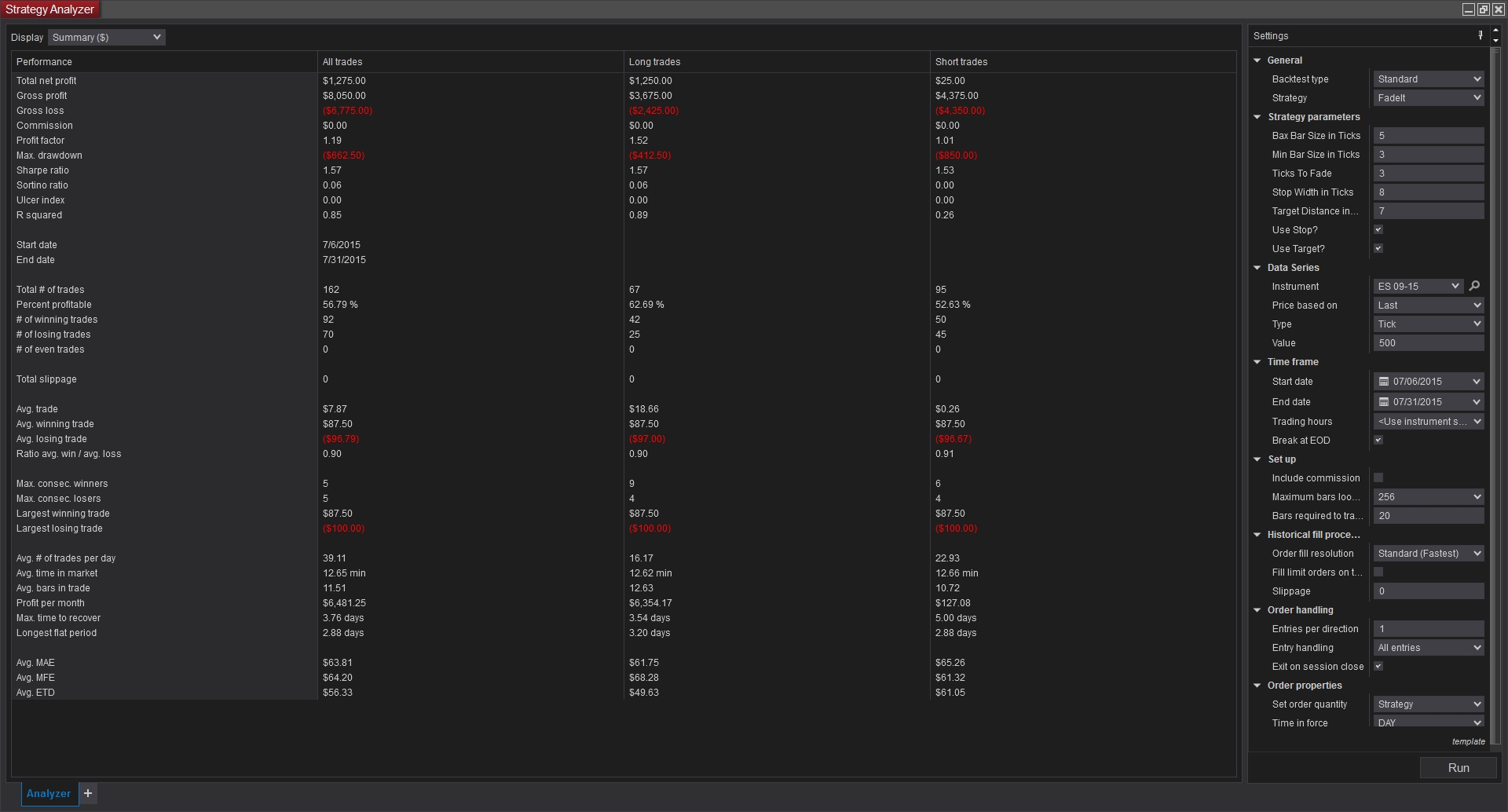Open the End date calendar picker icon
The height and width of the screenshot is (812, 1508).
click(x=1384, y=402)
